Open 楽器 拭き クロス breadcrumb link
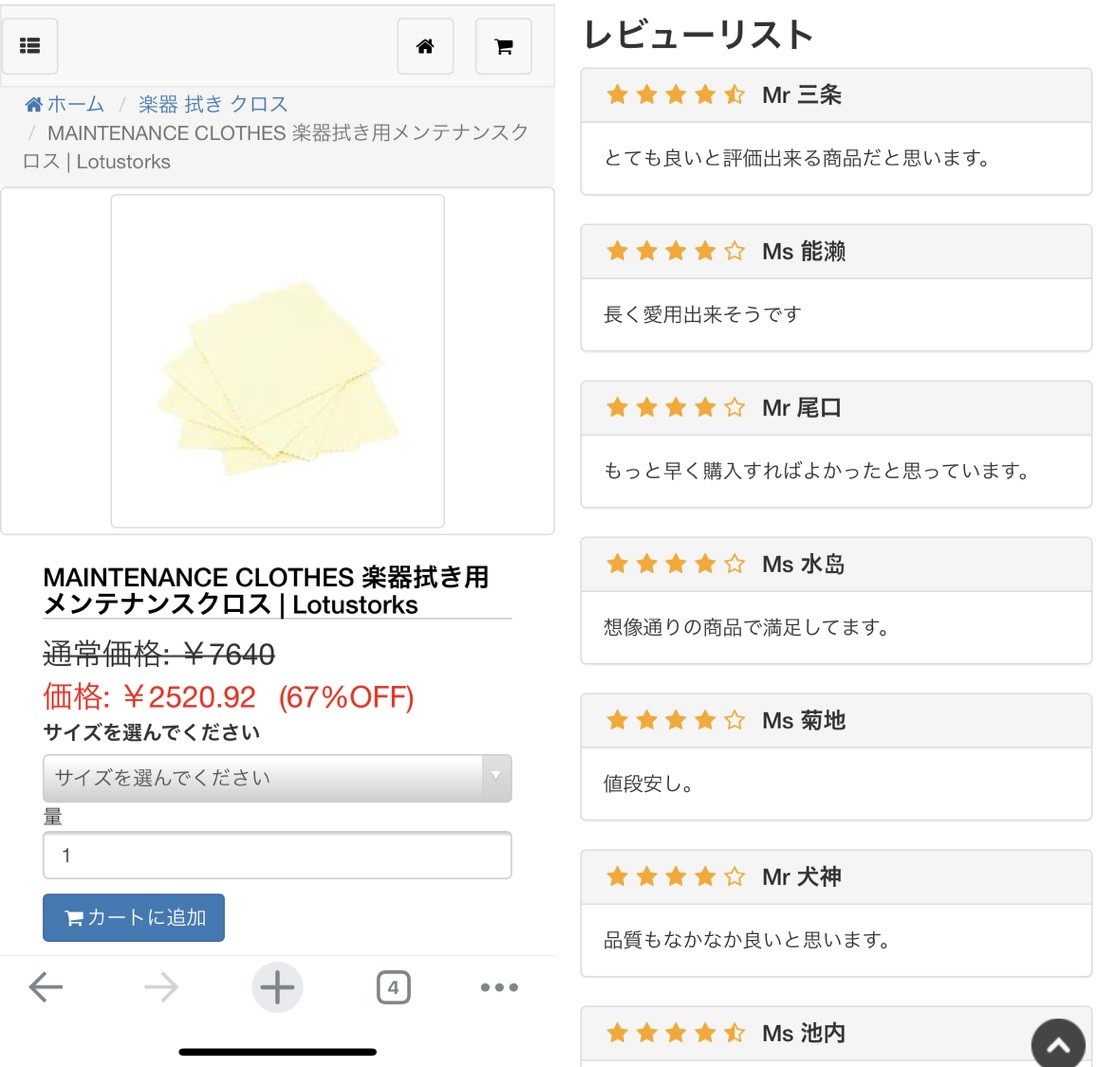 213,104
